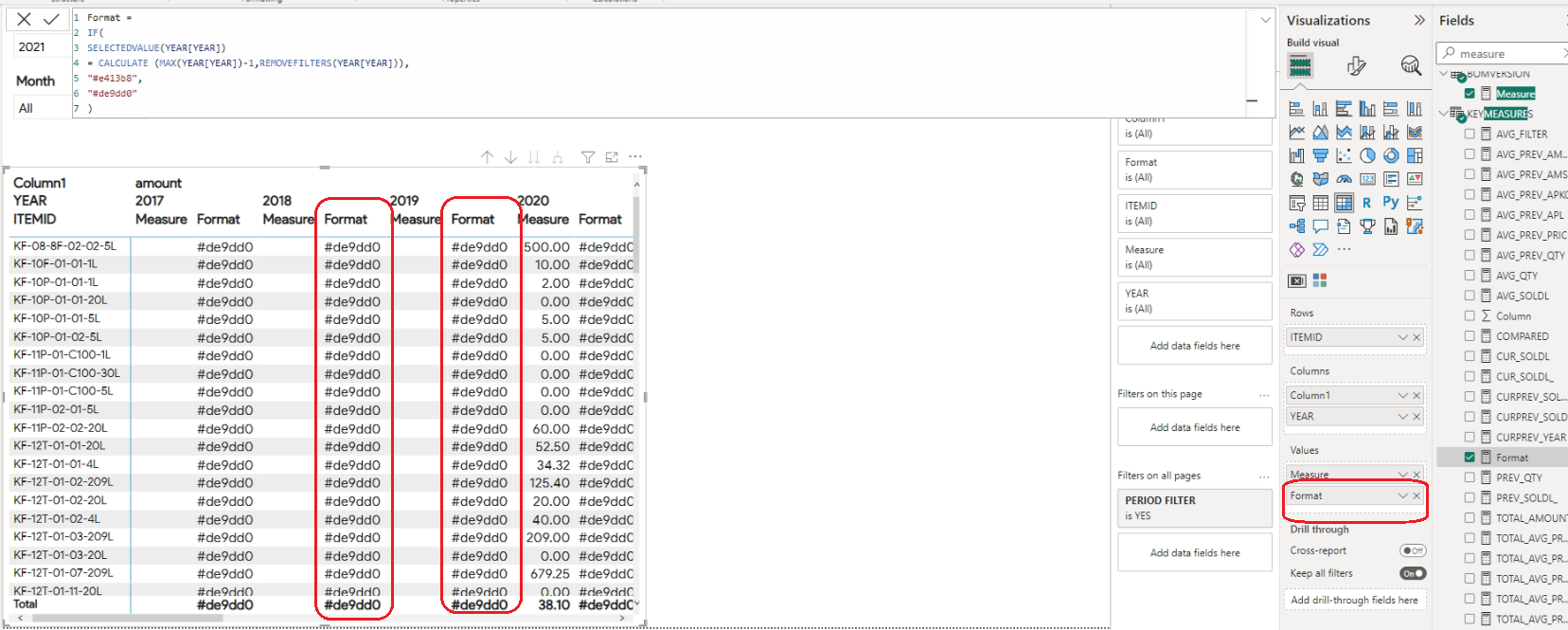Check the AVG_FILTER field
Viewport: 1568px width, 630px height.
click(1470, 135)
